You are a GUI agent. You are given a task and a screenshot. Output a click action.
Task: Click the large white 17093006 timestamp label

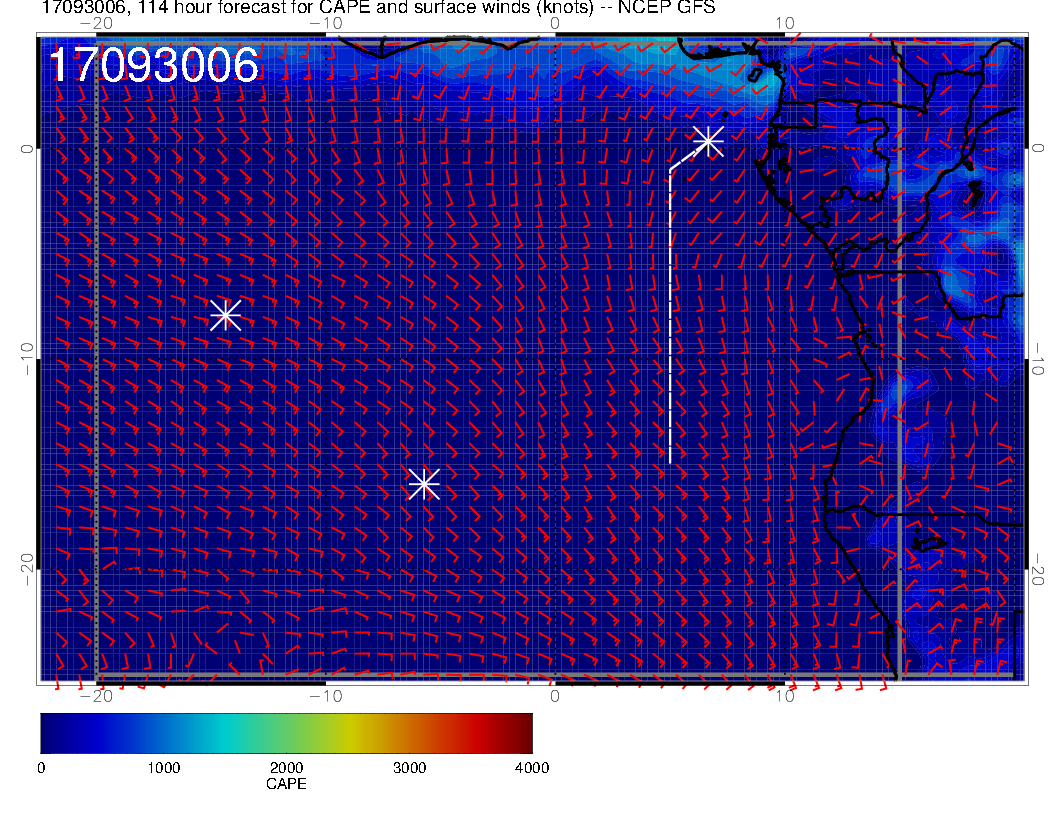154,66
